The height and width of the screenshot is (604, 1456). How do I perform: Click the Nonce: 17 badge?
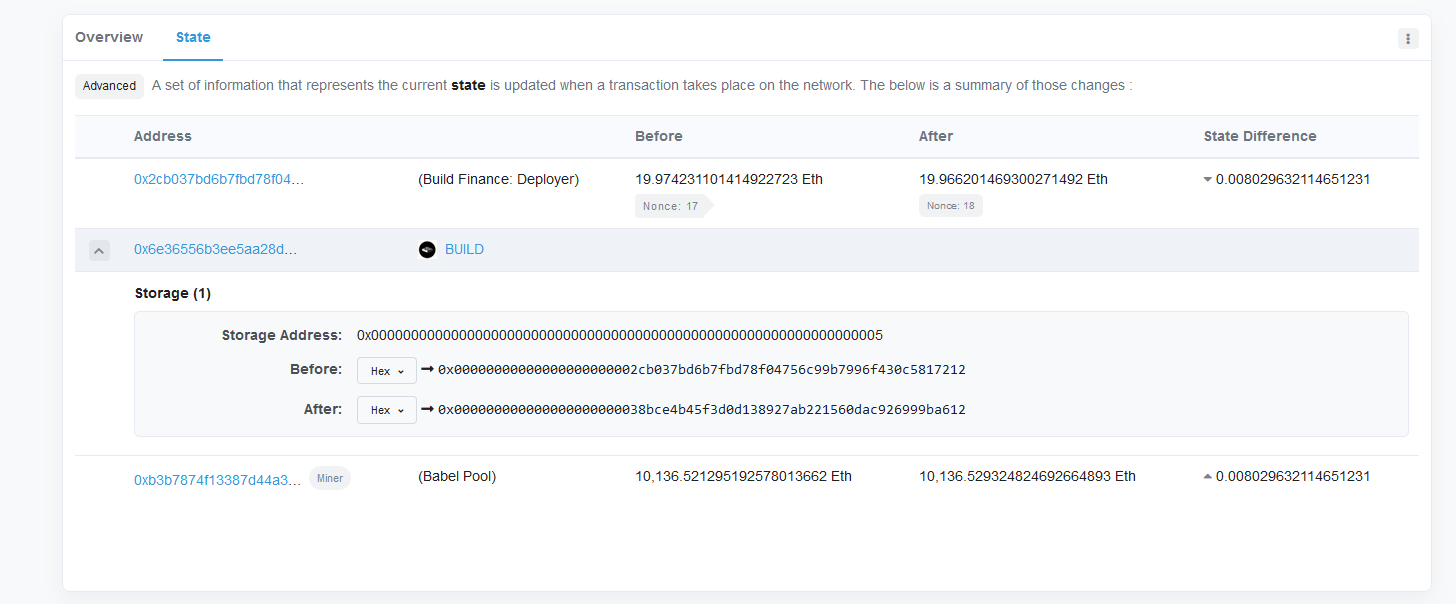pyautogui.click(x=672, y=206)
